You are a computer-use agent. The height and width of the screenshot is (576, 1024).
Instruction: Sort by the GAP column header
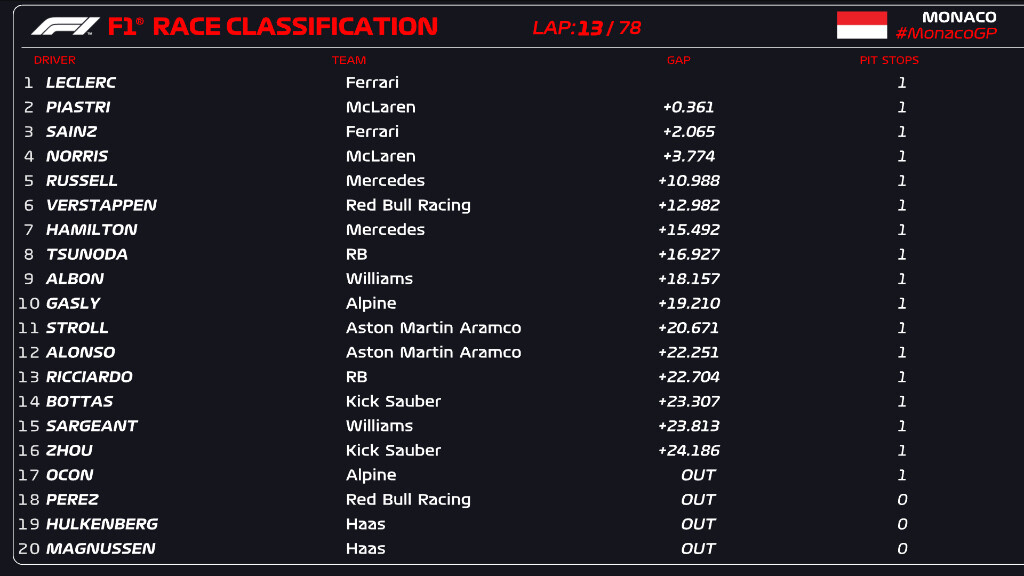coord(678,60)
